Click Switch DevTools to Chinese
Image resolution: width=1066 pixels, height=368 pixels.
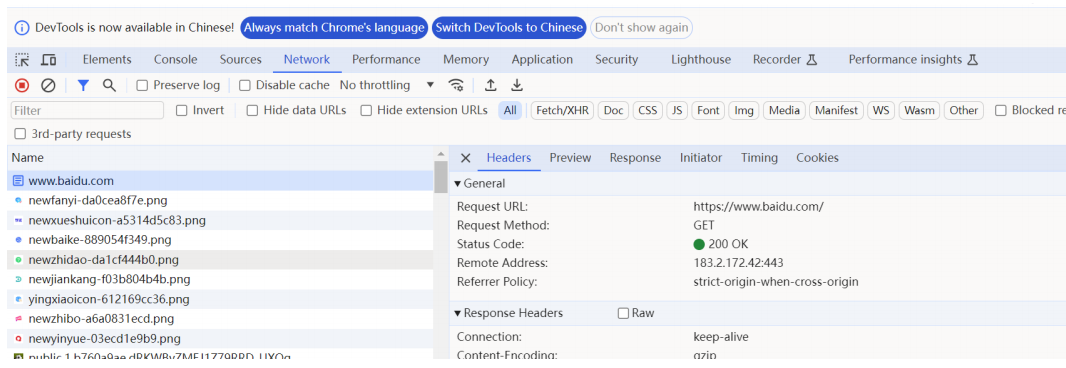(509, 28)
